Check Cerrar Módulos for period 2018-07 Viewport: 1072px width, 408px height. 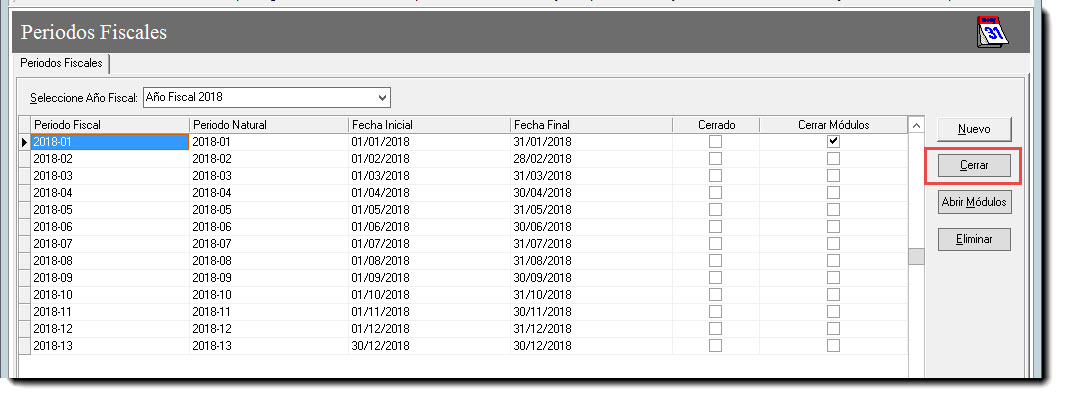833,244
